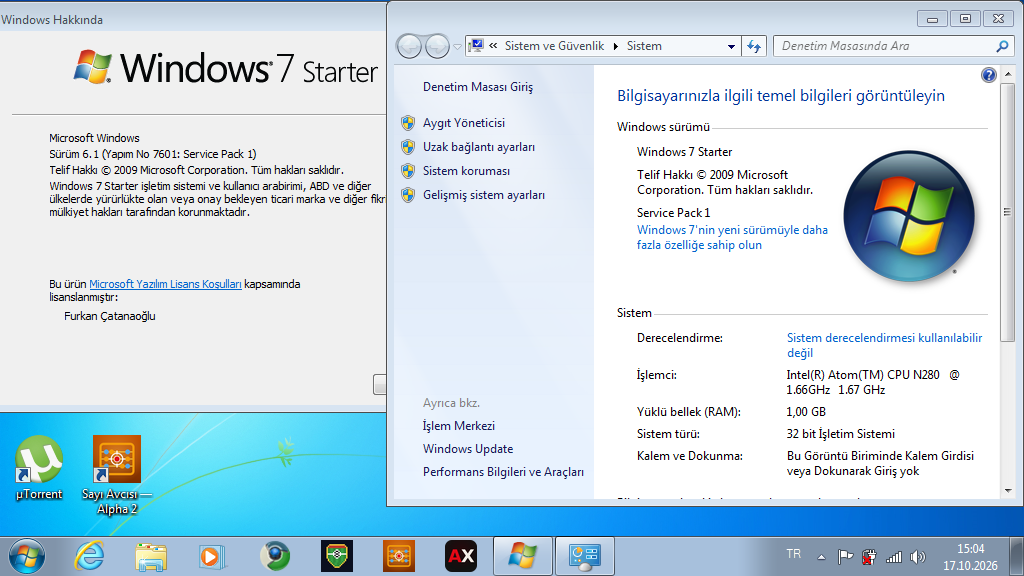Open the Microsoft Yazılım Lisans Koşulları link
This screenshot has height=576, width=1024.
165,284
